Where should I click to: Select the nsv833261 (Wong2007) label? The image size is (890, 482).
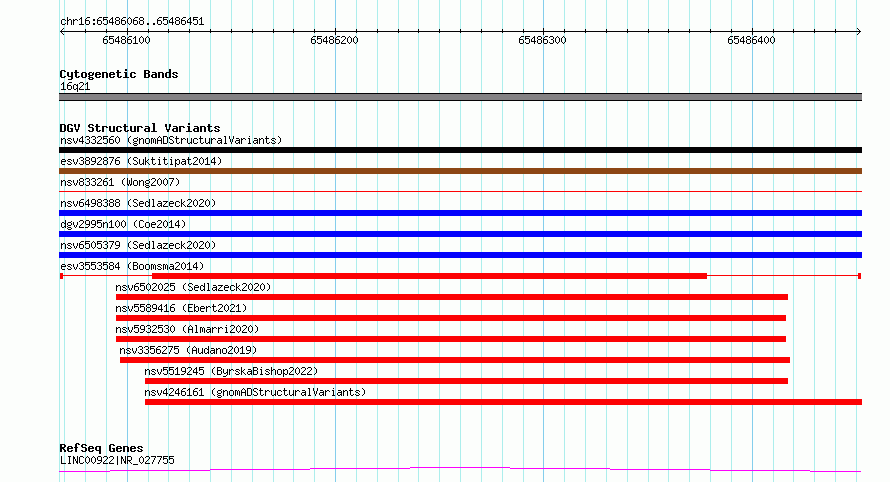pos(120,182)
